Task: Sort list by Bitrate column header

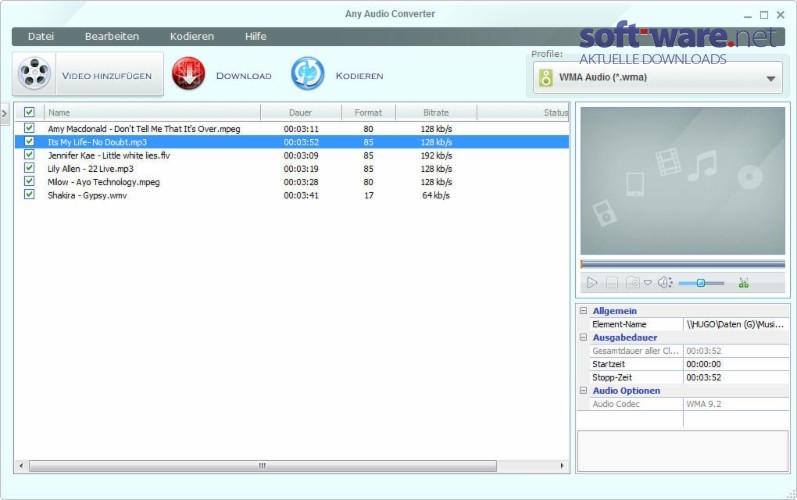Action: (x=436, y=112)
